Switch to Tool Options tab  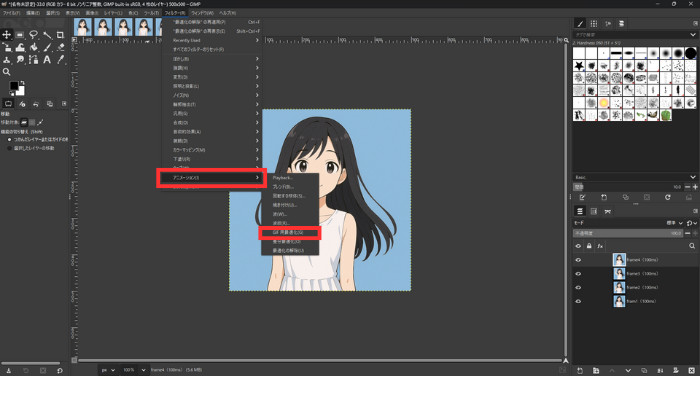click(8, 104)
